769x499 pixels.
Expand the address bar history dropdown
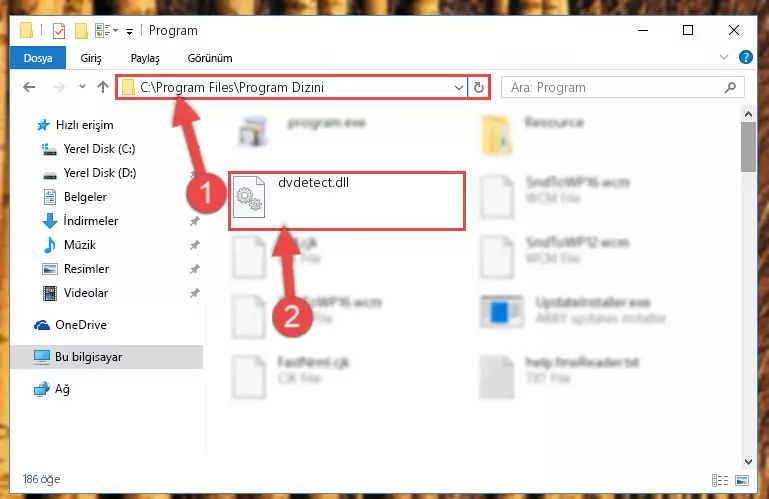pyautogui.click(x=459, y=88)
